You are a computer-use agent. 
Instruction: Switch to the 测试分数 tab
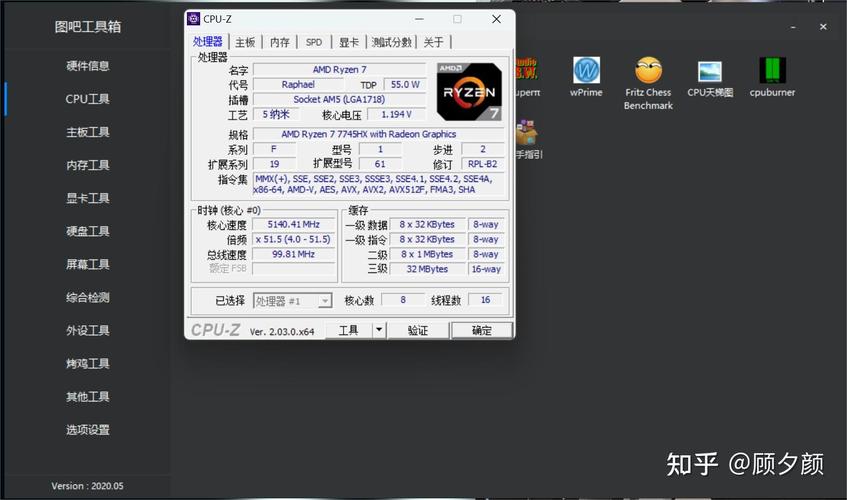[x=392, y=42]
